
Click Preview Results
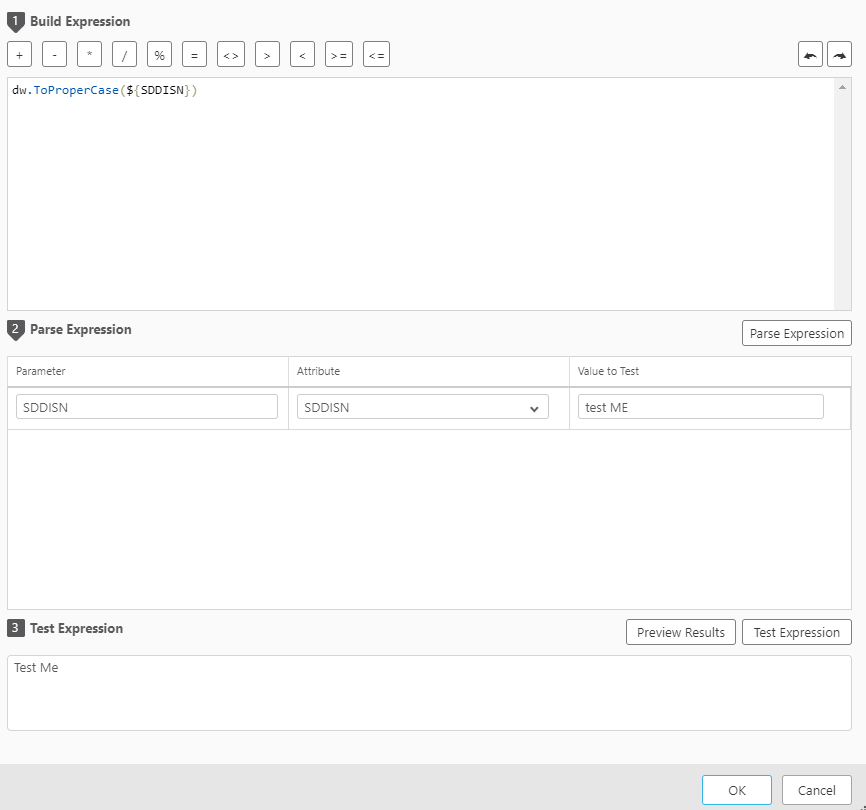[x=680, y=632]
